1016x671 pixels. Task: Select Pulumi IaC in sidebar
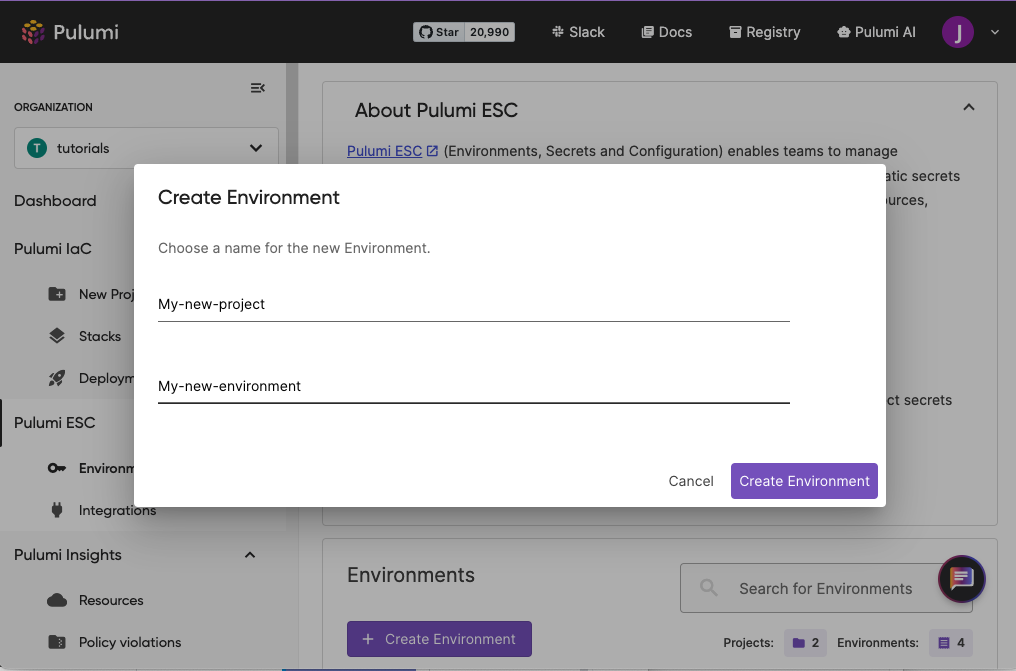(x=52, y=249)
